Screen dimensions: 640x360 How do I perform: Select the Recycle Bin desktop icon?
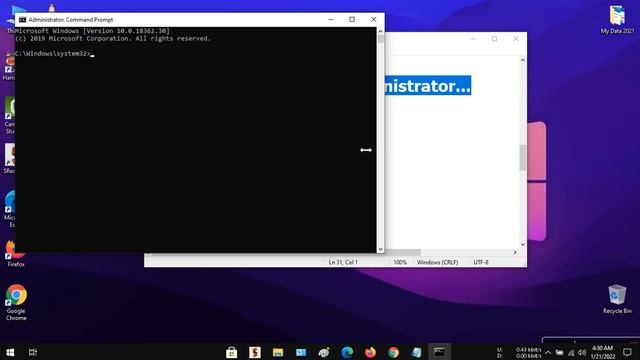617,299
